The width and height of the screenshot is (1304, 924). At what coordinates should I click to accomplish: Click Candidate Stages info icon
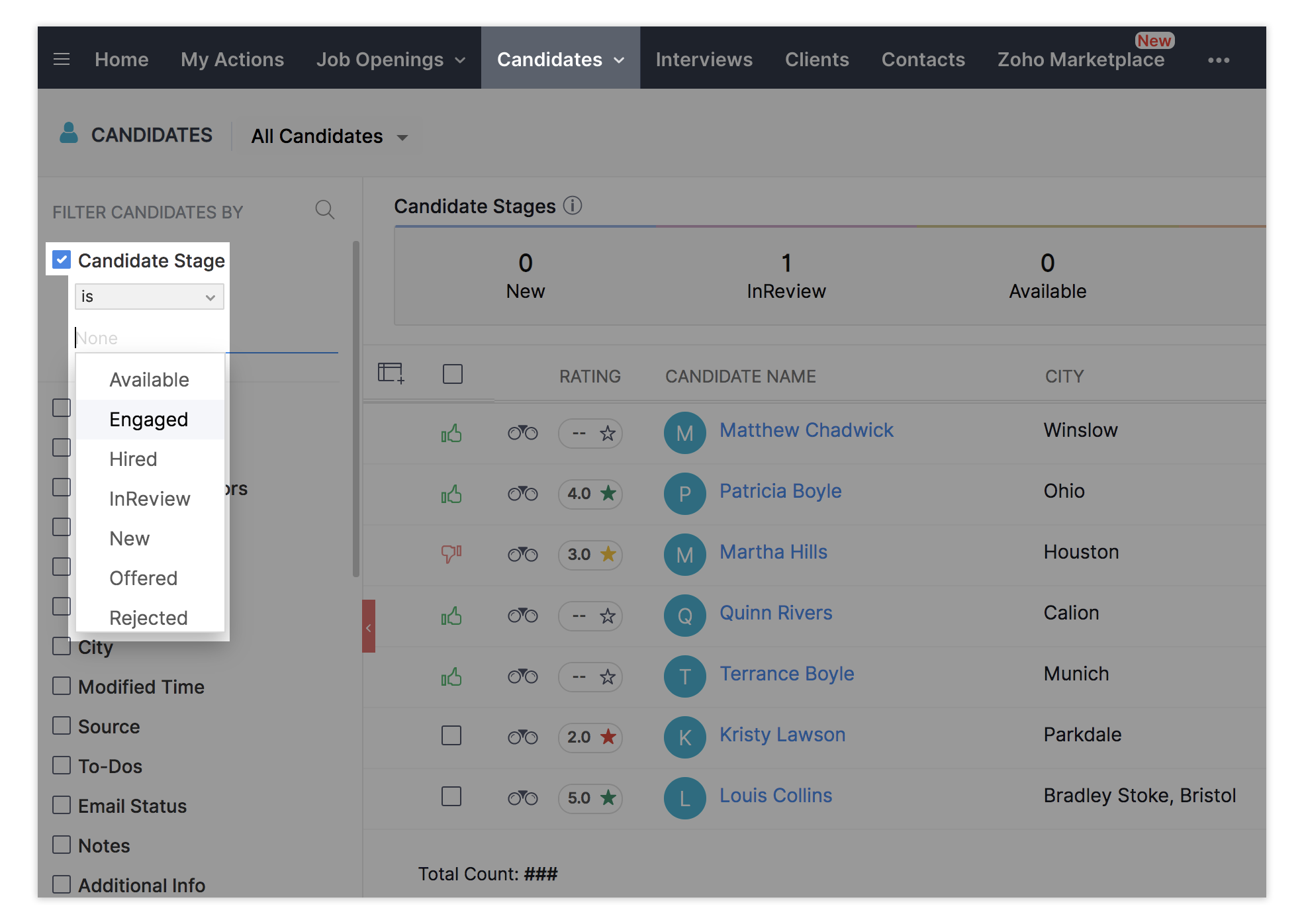click(573, 206)
